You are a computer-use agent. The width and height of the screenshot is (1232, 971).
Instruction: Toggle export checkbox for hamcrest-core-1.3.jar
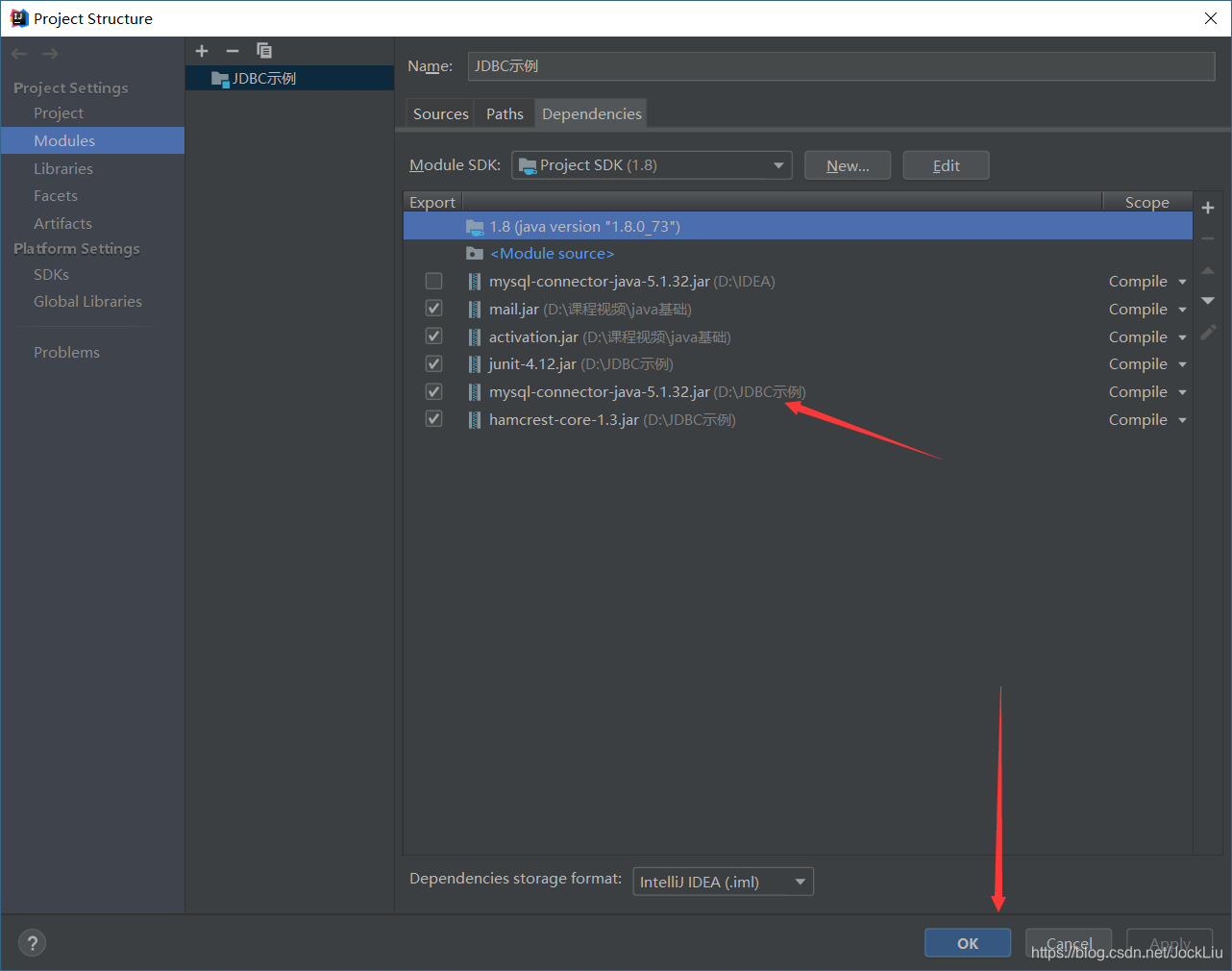tap(434, 420)
